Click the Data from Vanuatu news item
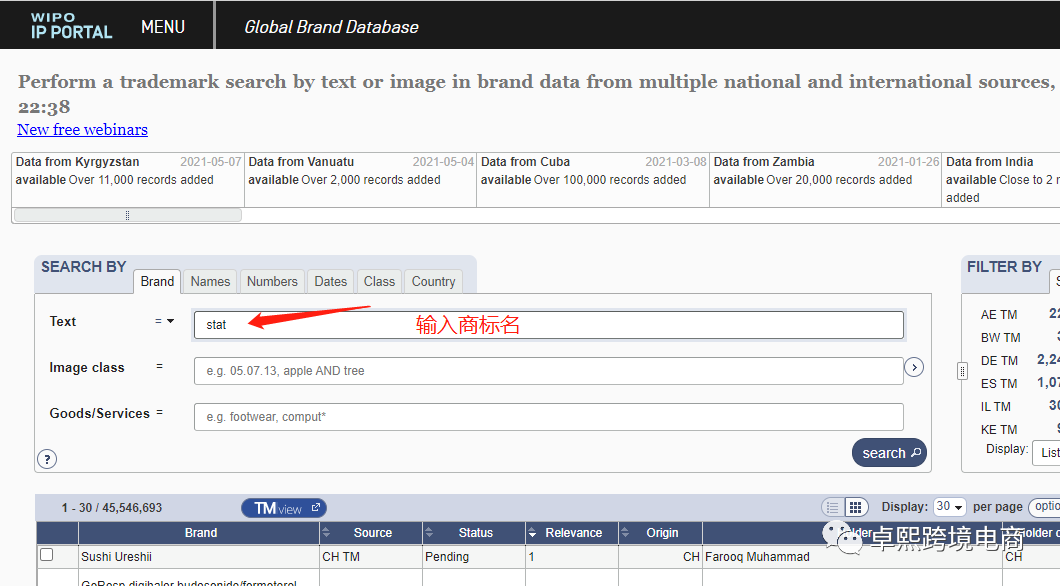The width and height of the screenshot is (1060, 586). 360,179
